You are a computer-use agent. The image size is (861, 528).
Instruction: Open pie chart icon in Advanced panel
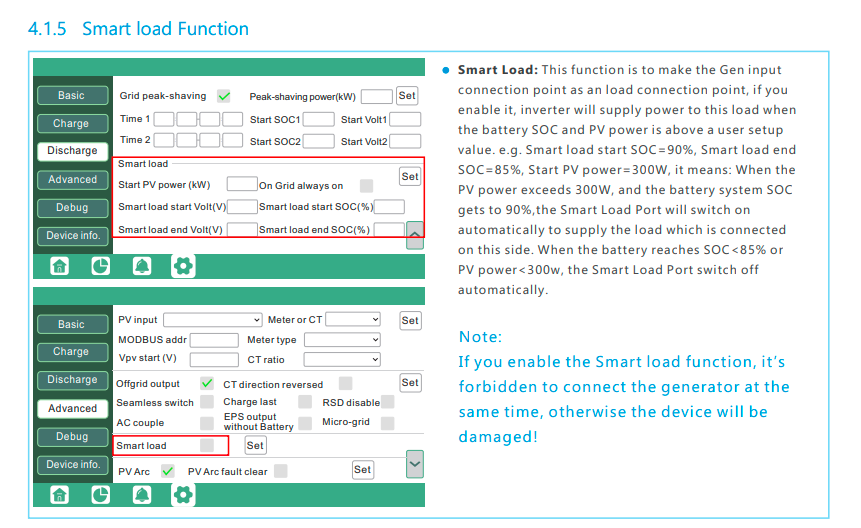[x=101, y=495]
